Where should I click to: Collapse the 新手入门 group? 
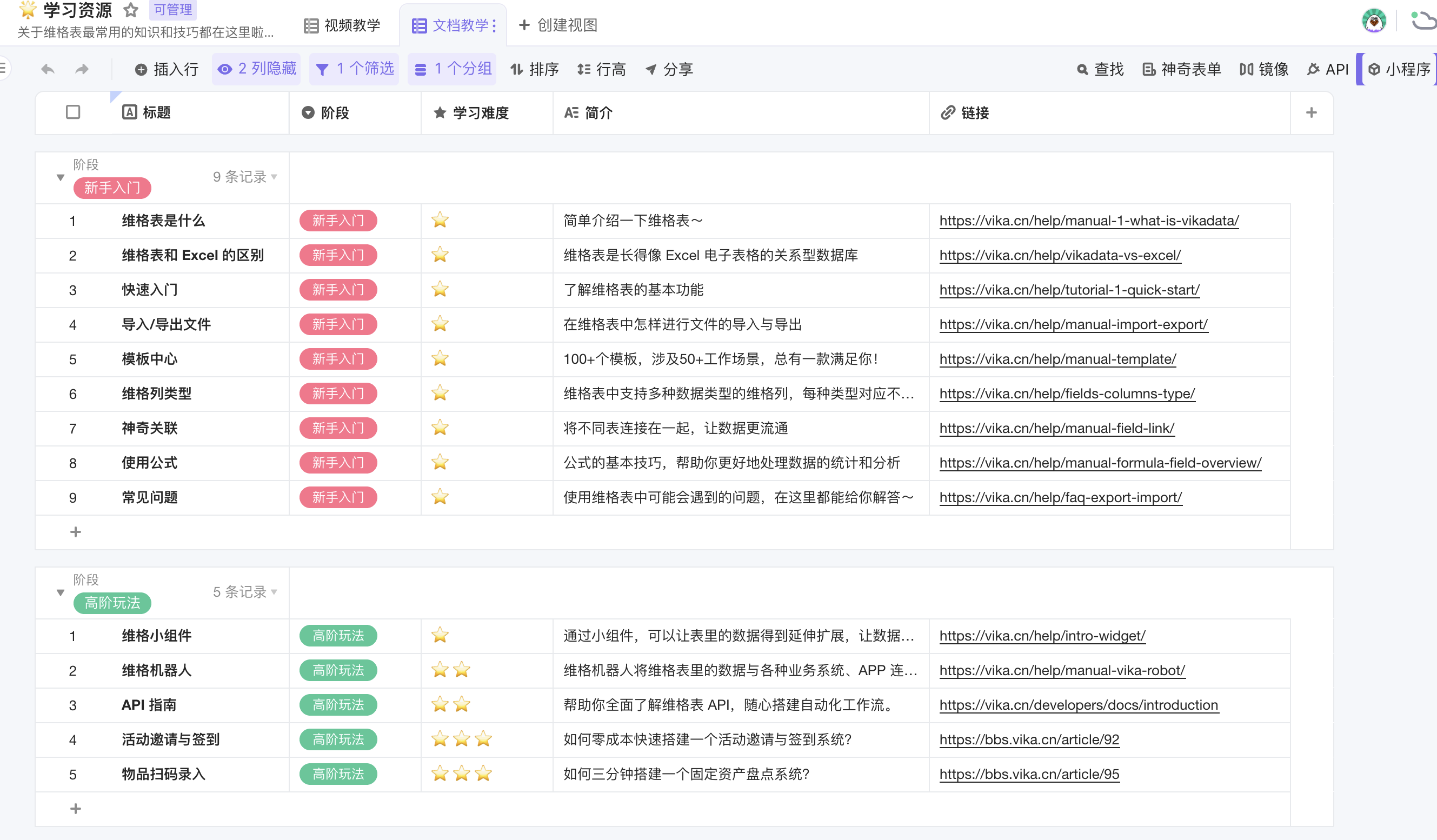pos(61,177)
